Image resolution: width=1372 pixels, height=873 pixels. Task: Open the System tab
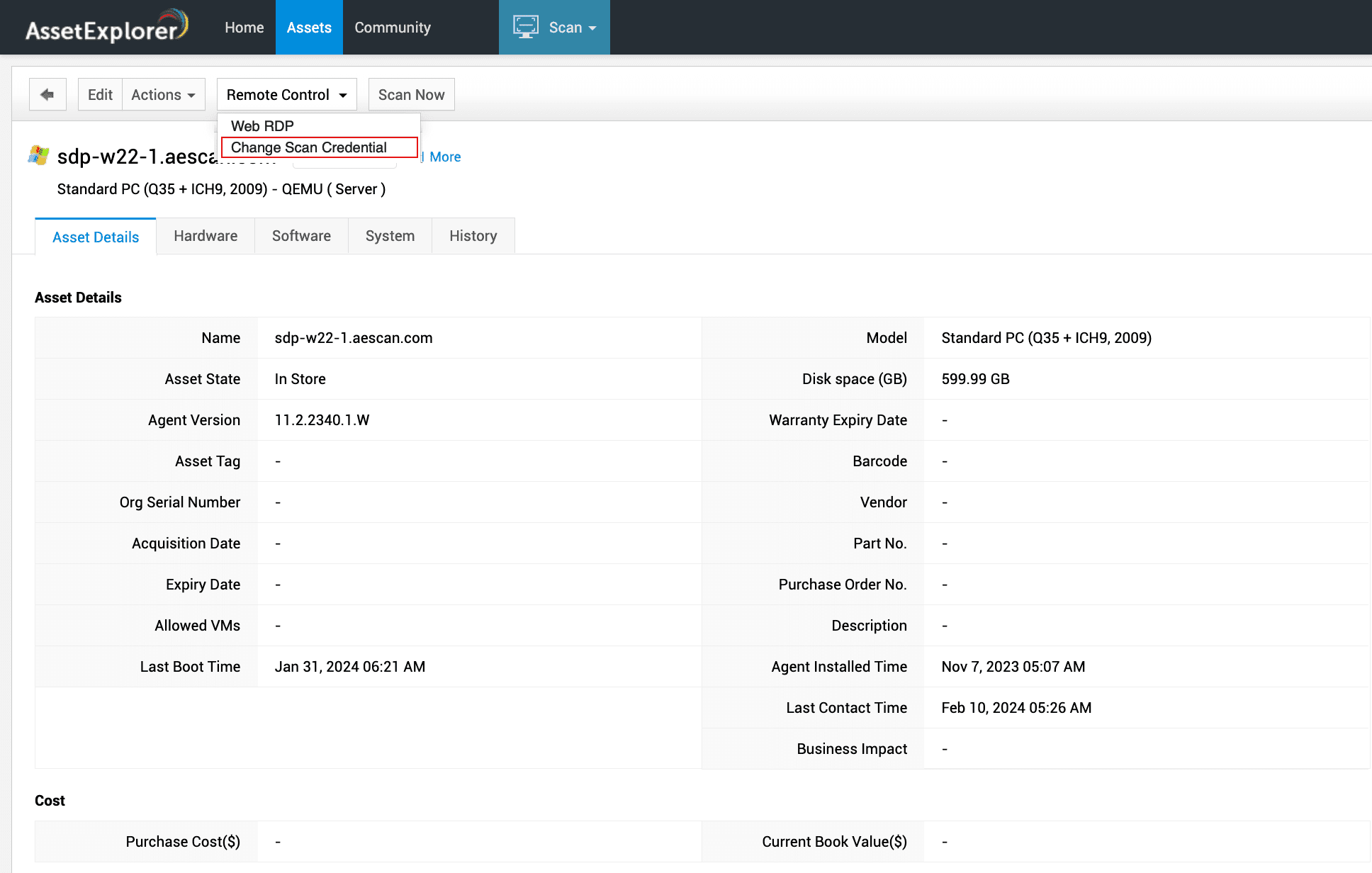[390, 236]
